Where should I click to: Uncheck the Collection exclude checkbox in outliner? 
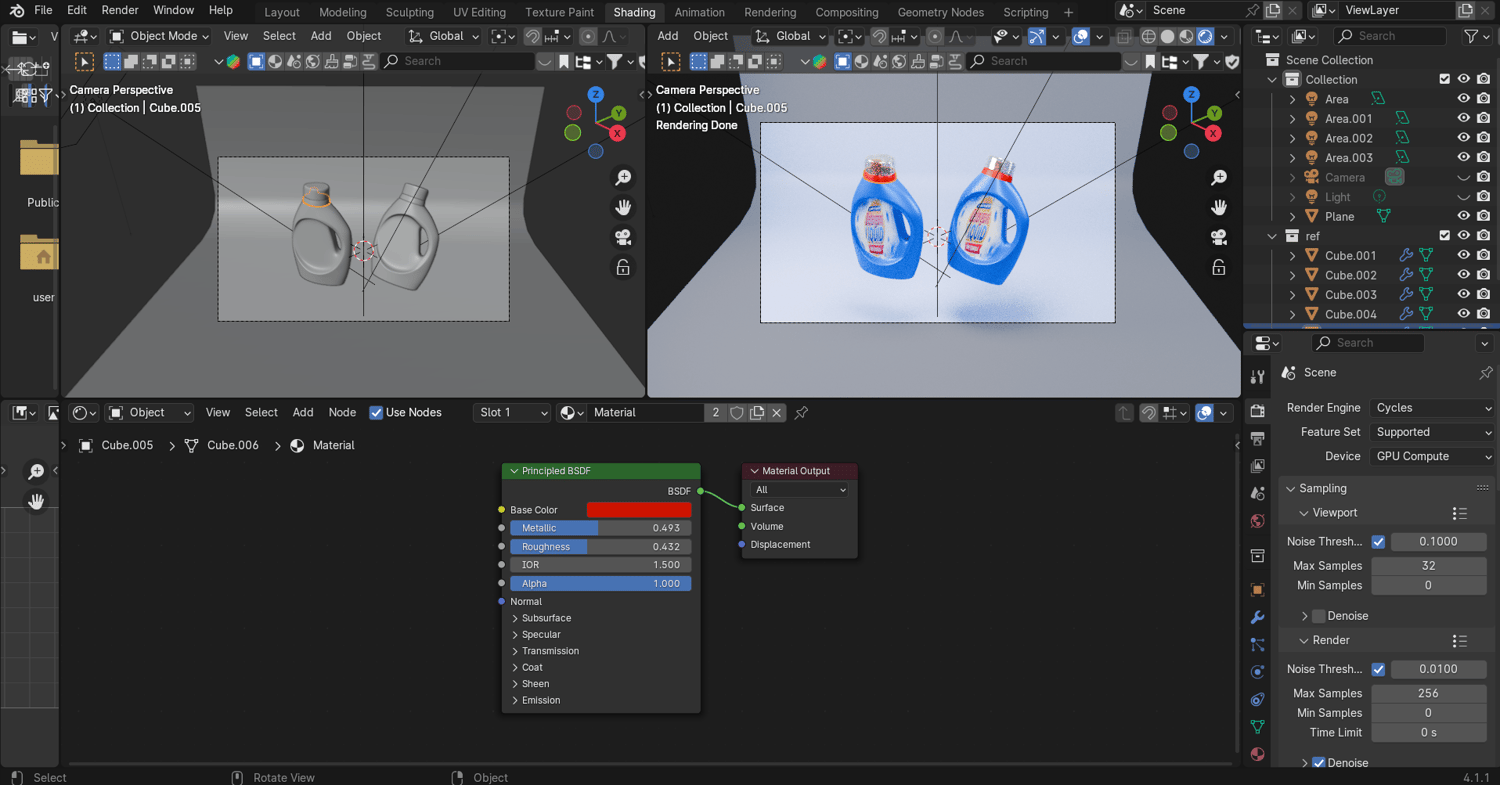pos(1444,79)
